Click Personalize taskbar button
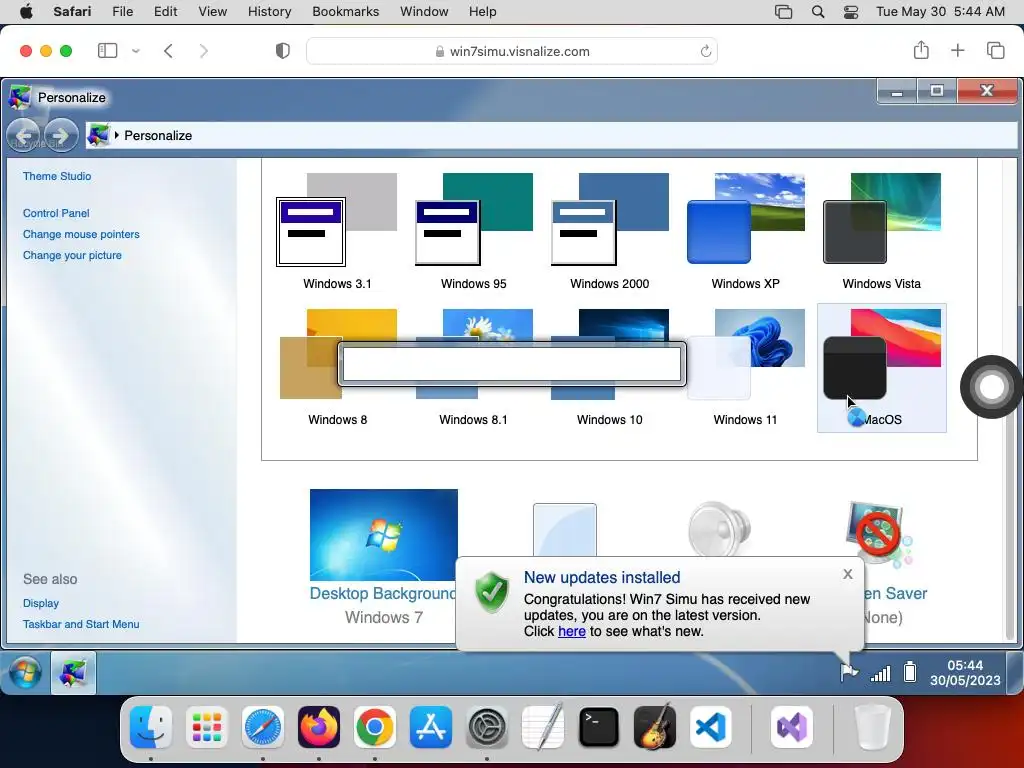The image size is (1024, 768). (73, 673)
